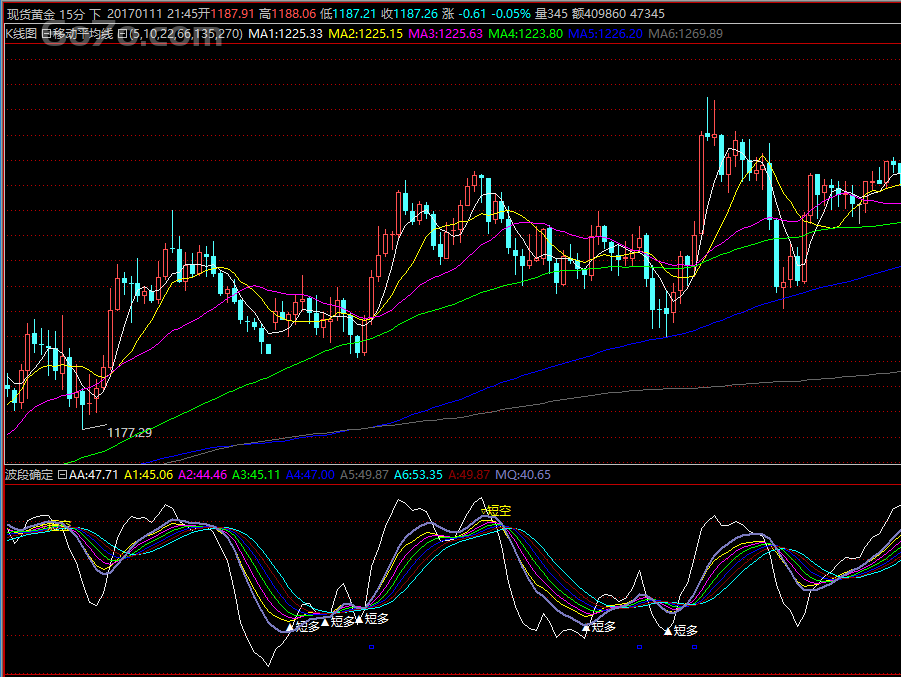Image resolution: width=901 pixels, height=677 pixels.
Task: Select the third 短多 triangle marker
Action: click(360, 619)
